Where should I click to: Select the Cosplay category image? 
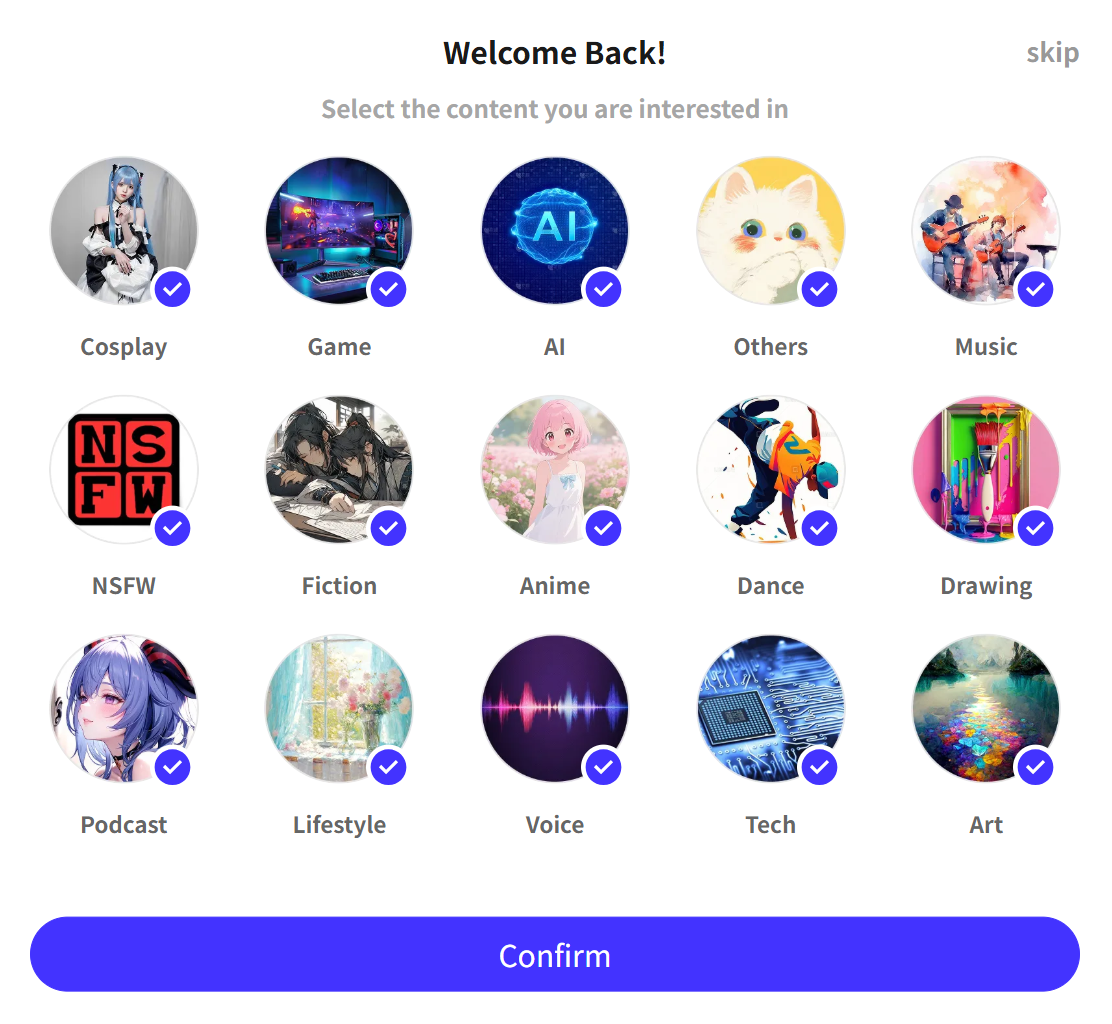coord(124,230)
